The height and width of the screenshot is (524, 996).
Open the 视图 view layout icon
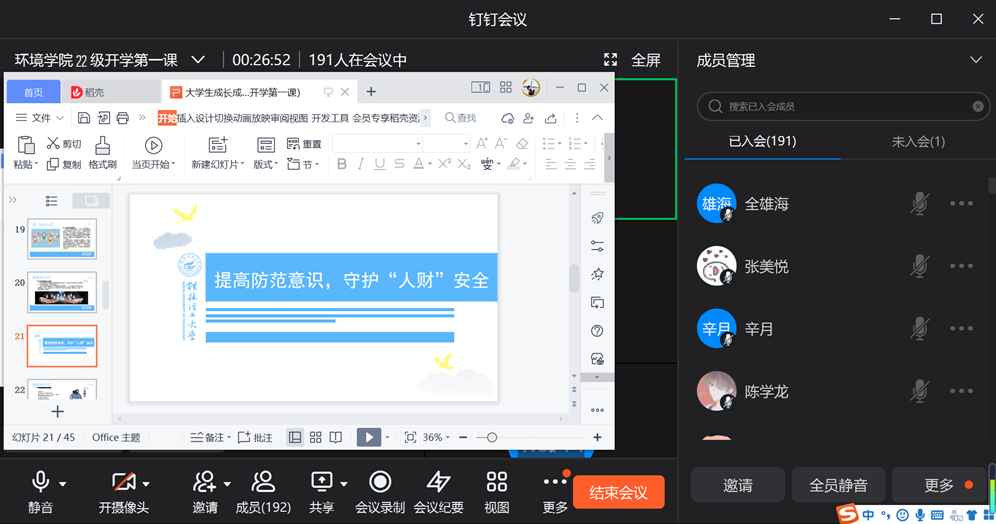[x=497, y=484]
